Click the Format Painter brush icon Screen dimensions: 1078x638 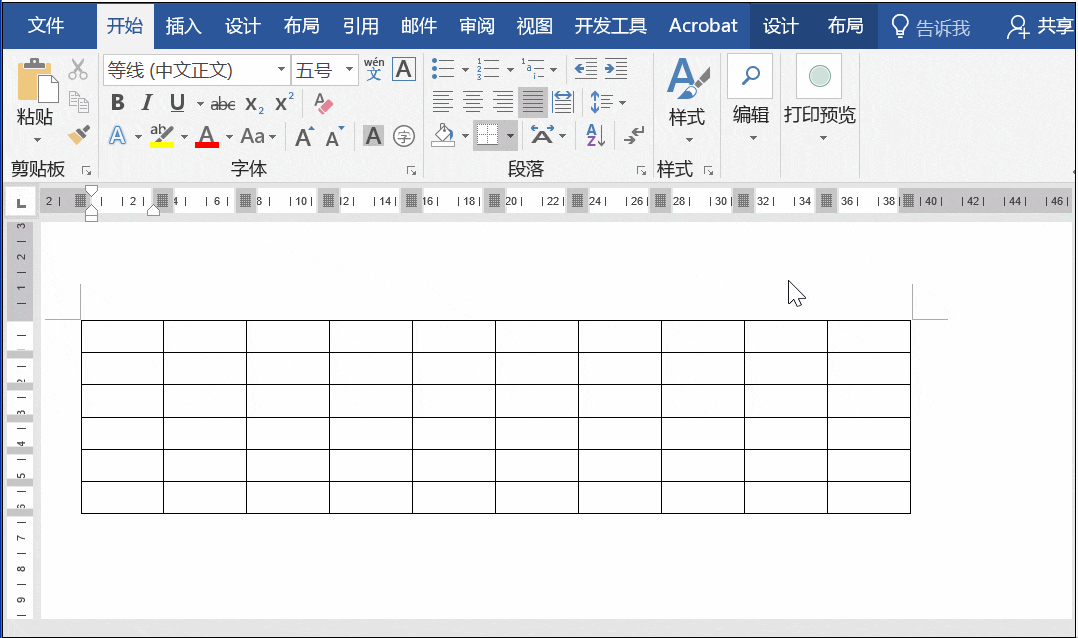coord(78,134)
